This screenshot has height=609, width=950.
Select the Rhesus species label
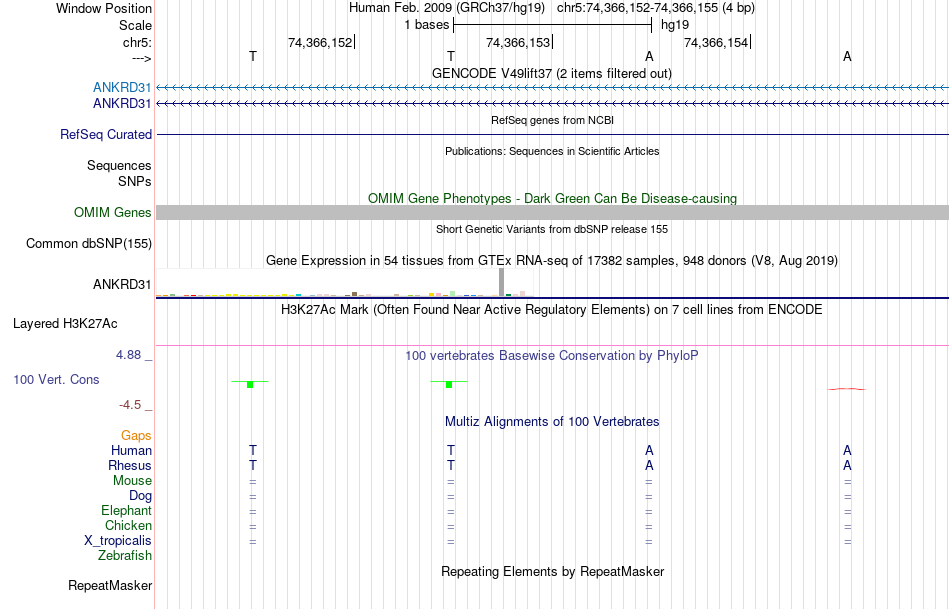click(x=130, y=465)
